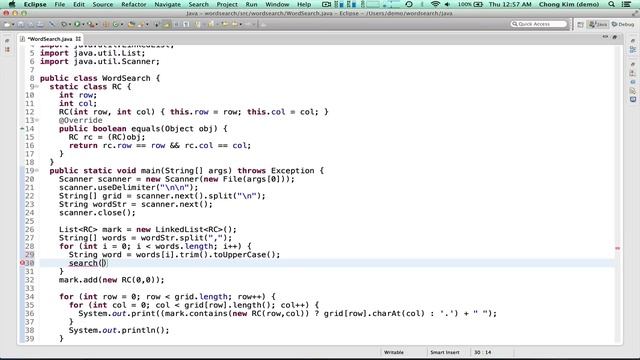This screenshot has height=360, width=640.
Task: Collapse the main method fold at line 19
Action: (37, 171)
